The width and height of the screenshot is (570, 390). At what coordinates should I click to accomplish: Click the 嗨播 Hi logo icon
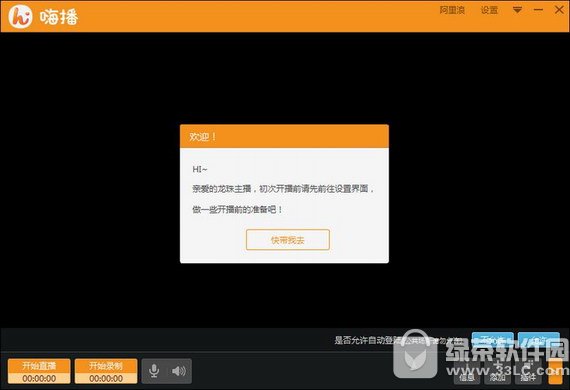coord(20,17)
